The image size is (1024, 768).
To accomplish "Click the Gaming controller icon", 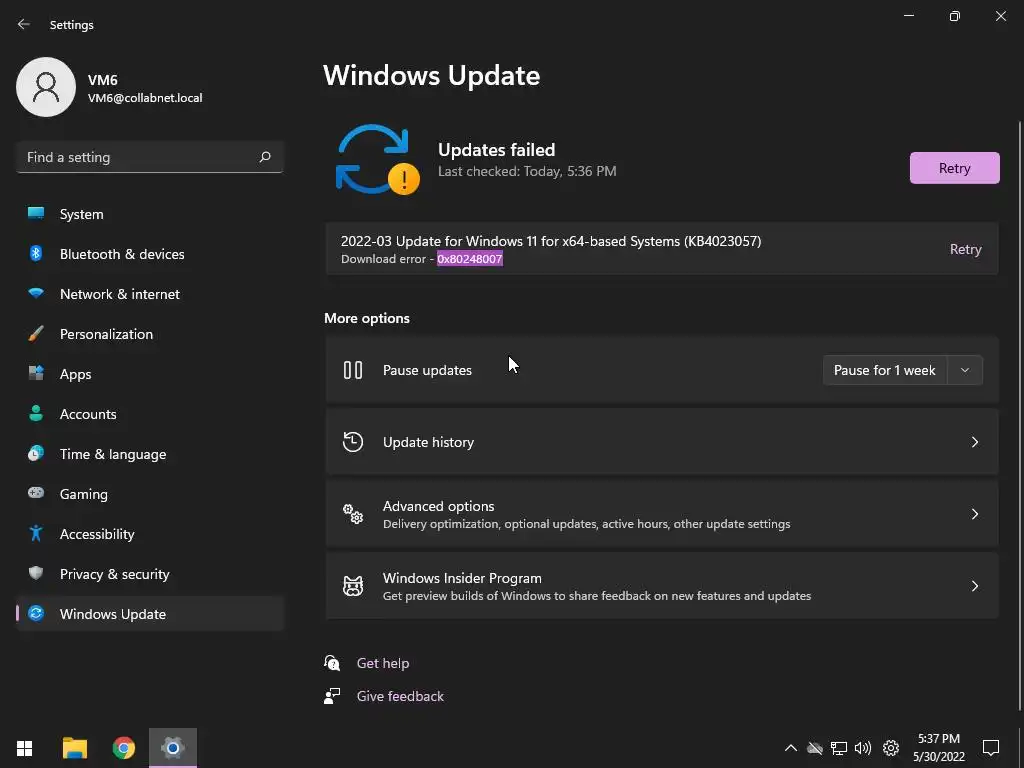I will click(36, 493).
